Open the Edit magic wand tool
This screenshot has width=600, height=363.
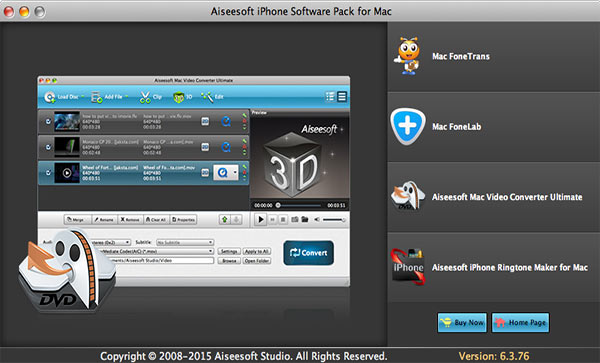point(212,97)
